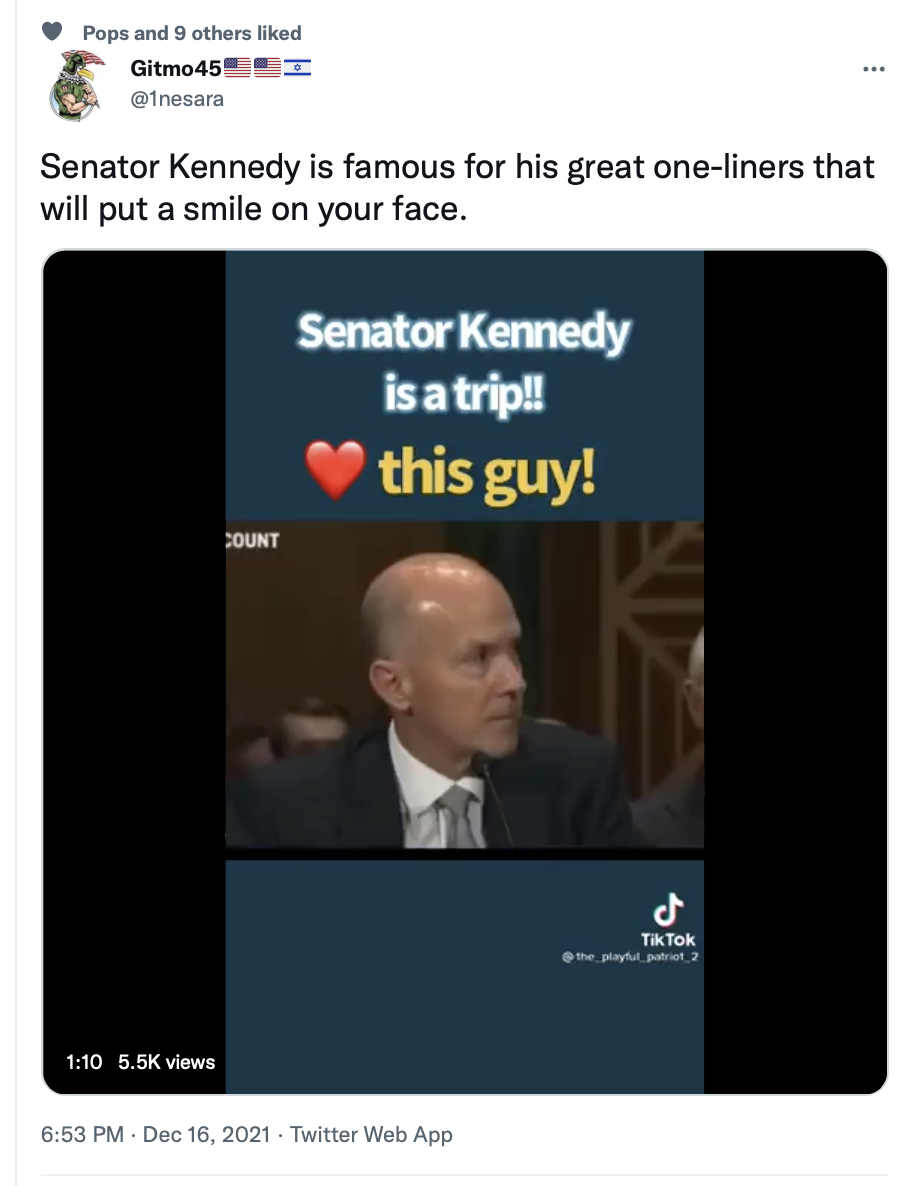Click 'Pops and 9 others liked' text

coord(191,33)
